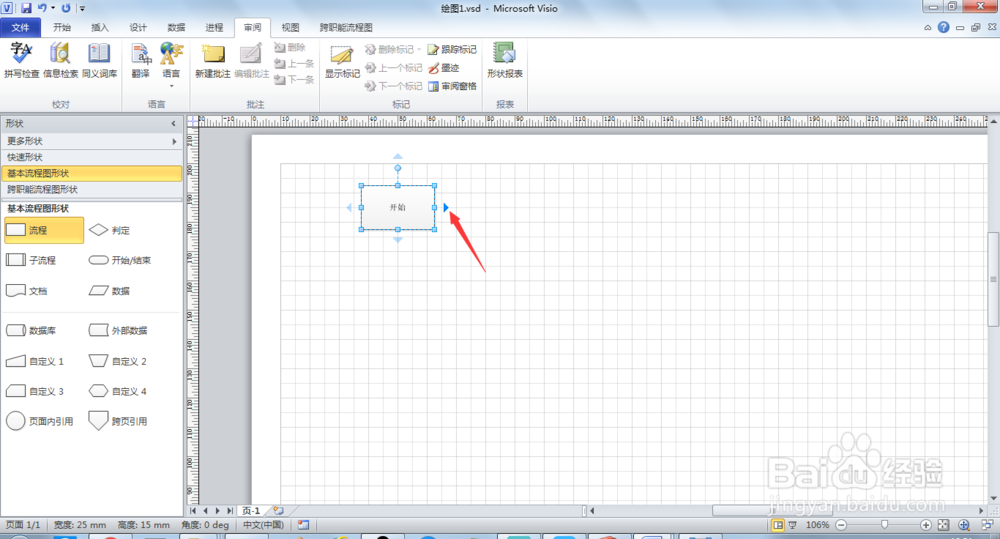Image resolution: width=1000 pixels, height=539 pixels.
Task: Open the 语言 language dropdown
Action: [x=171, y=64]
